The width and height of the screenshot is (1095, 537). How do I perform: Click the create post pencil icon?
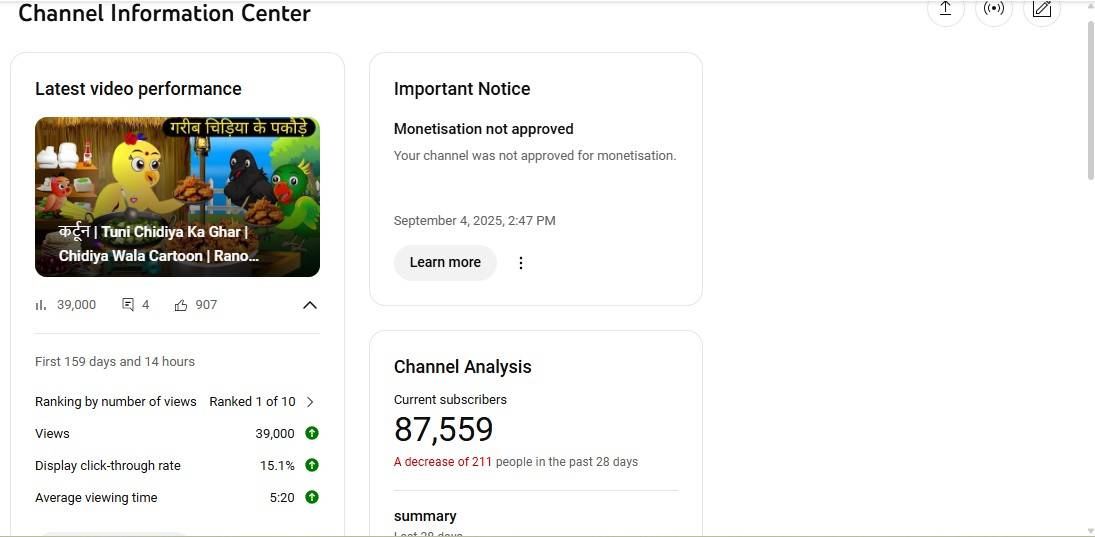tap(1042, 9)
